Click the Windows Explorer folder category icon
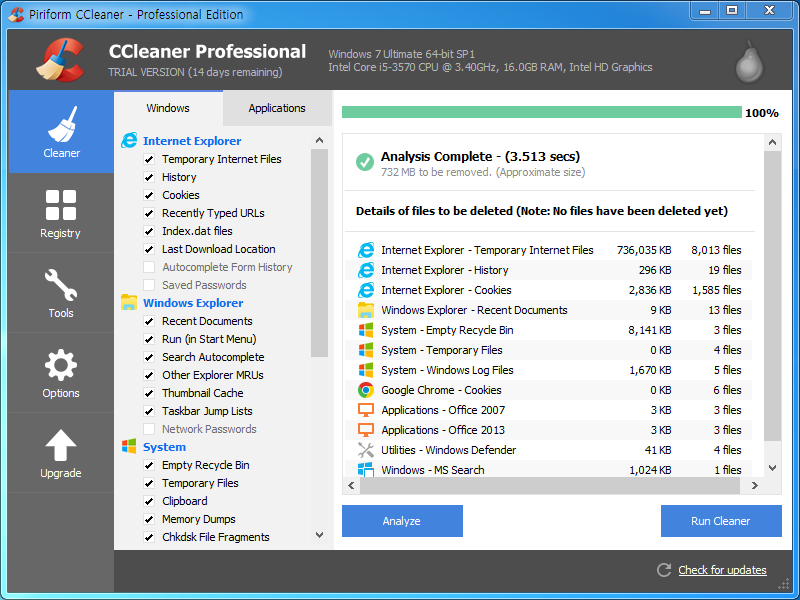Image resolution: width=800 pixels, height=600 pixels. 129,303
